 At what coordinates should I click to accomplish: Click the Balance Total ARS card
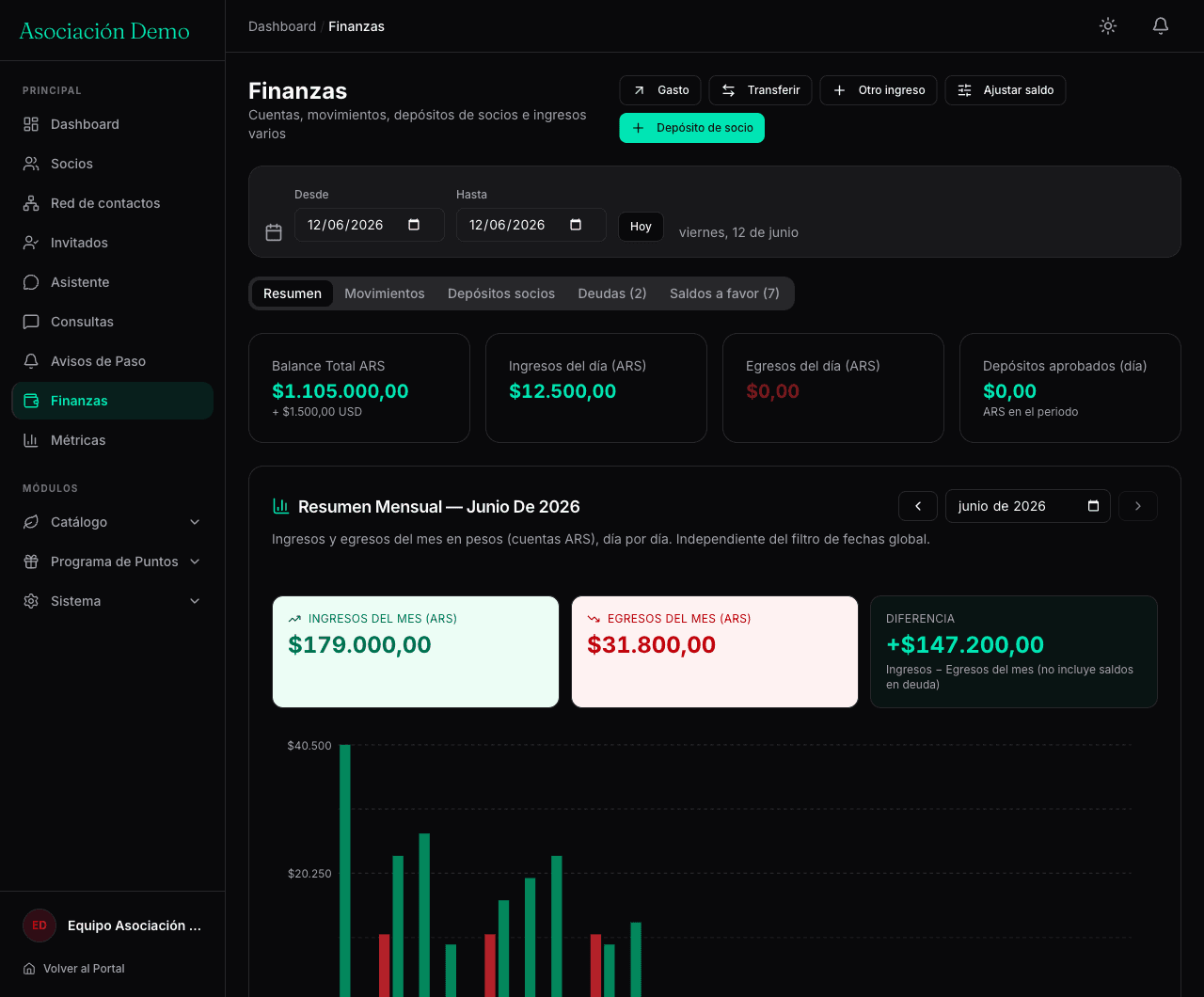point(359,388)
